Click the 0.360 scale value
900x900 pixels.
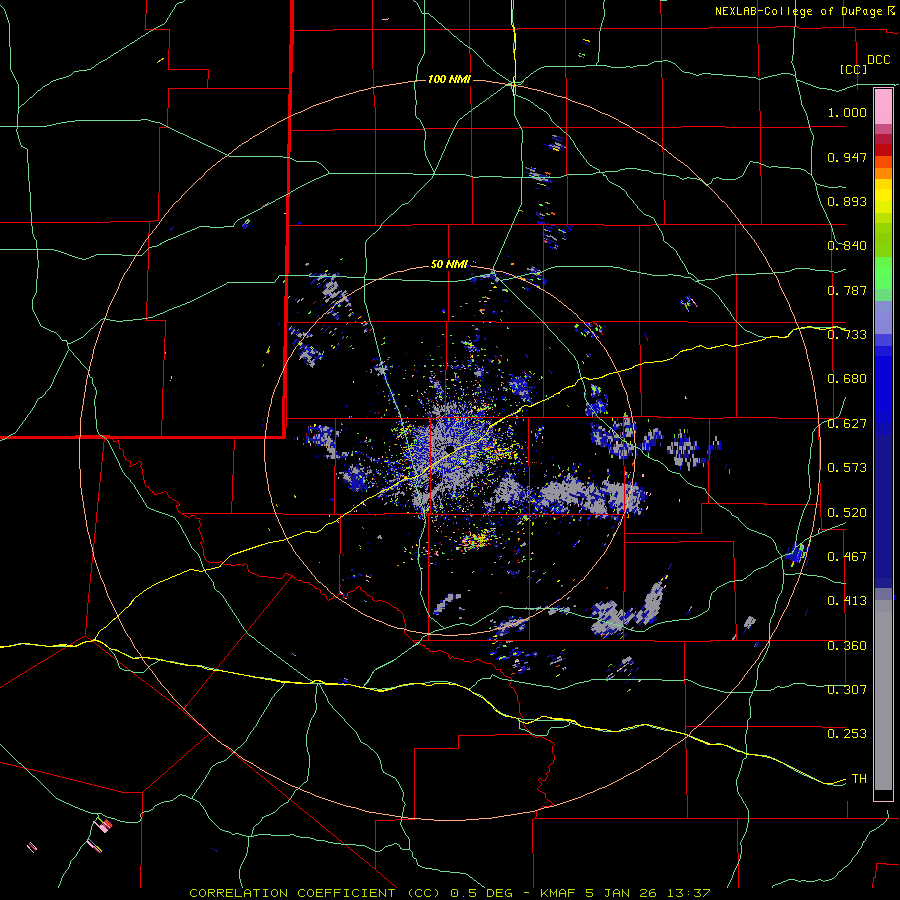[x=847, y=646]
